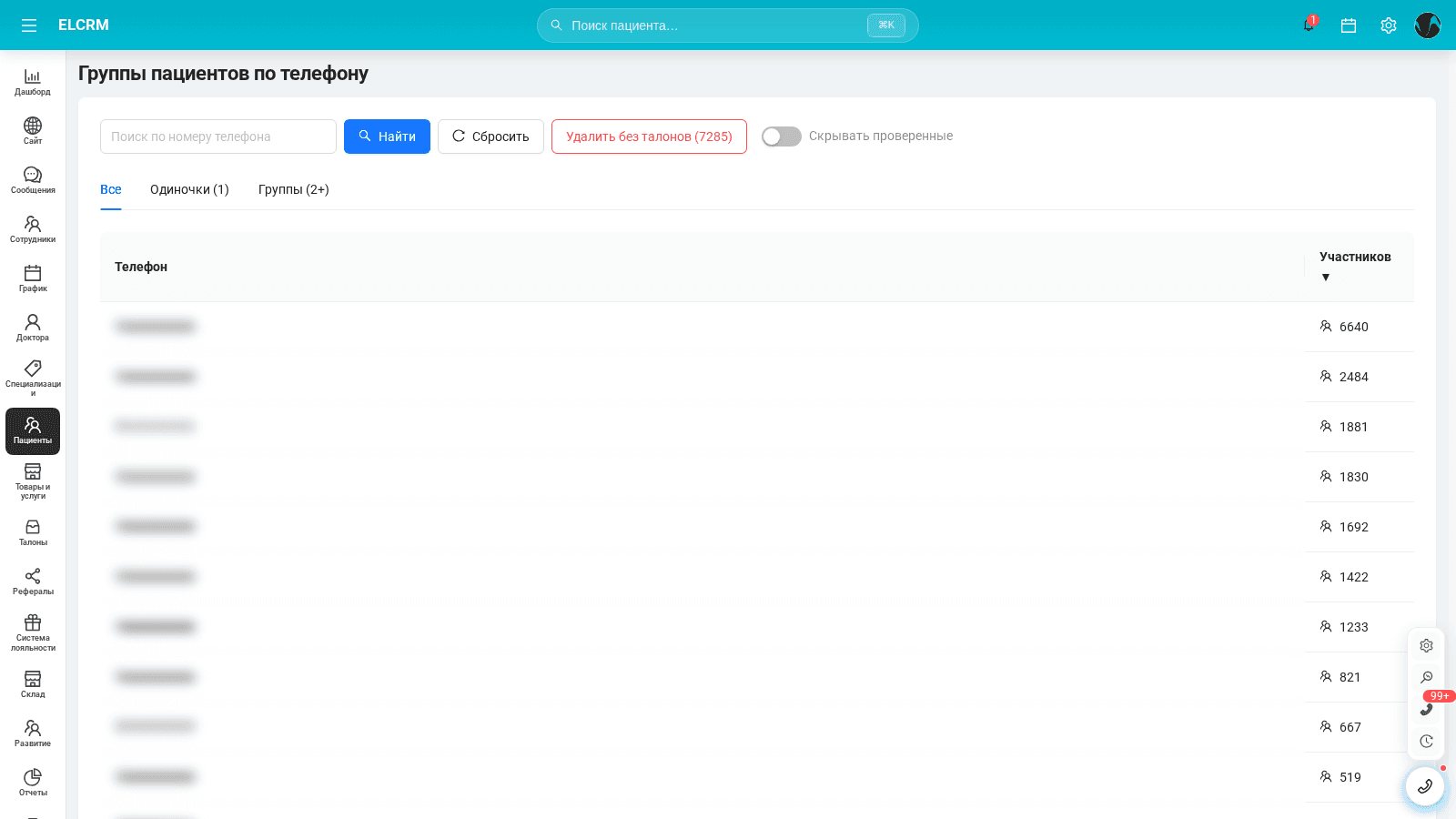Screen dimensions: 1456x819
Task: Toggle Скрывать проверенные switch
Action: pyautogui.click(x=782, y=136)
